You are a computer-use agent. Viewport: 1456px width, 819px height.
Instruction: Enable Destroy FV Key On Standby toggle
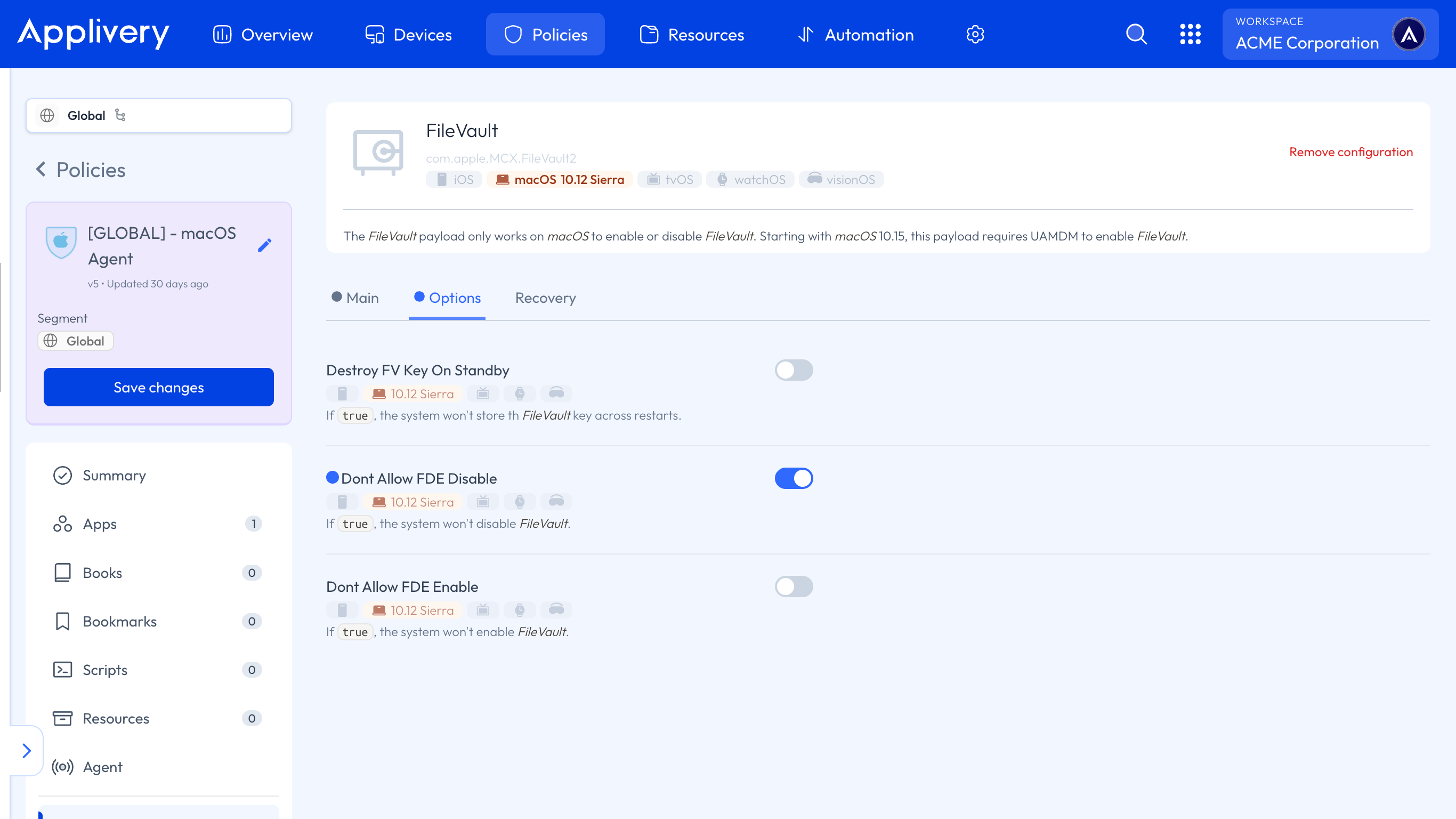[x=793, y=370]
